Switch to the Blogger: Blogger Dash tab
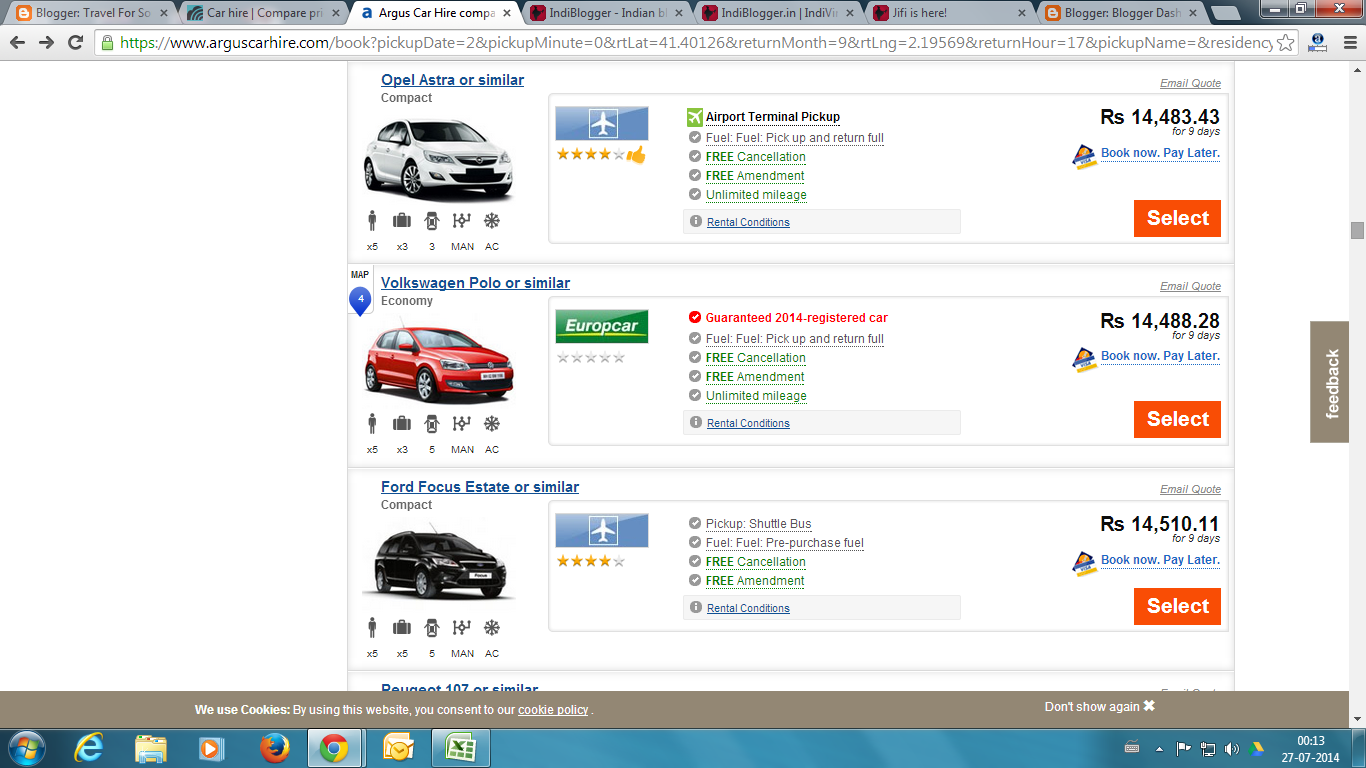This screenshot has width=1366, height=768. [x=1121, y=13]
